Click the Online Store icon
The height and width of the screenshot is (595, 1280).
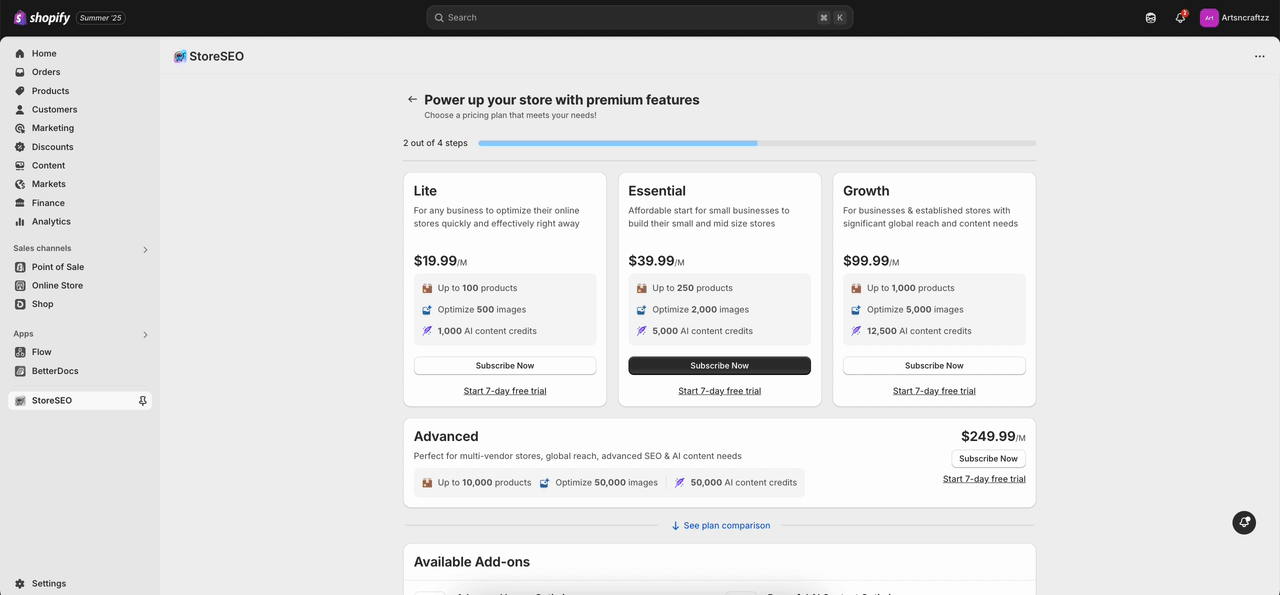point(20,286)
